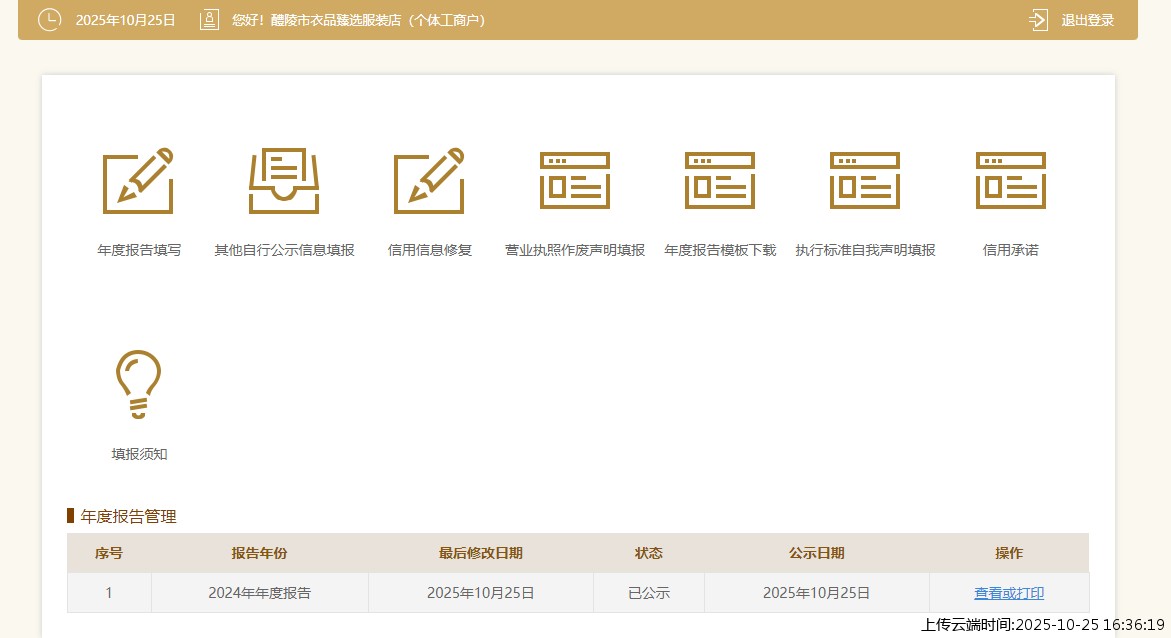The width and height of the screenshot is (1171, 638).
Task: Open the 查看或打印 link for 2024 report
Action: tap(1009, 593)
